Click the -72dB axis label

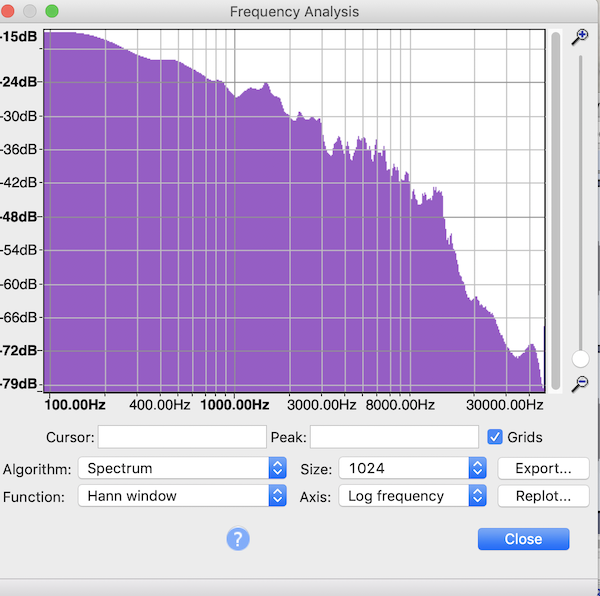(19, 350)
